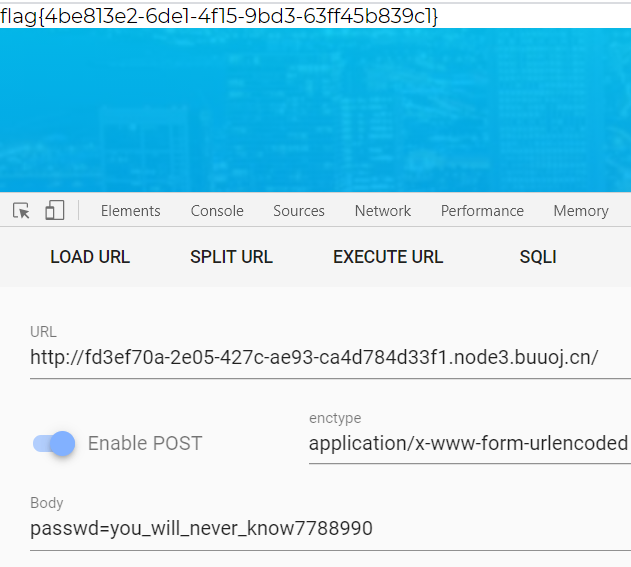Expand the enctype dropdown
This screenshot has width=631, height=567.
468,443
